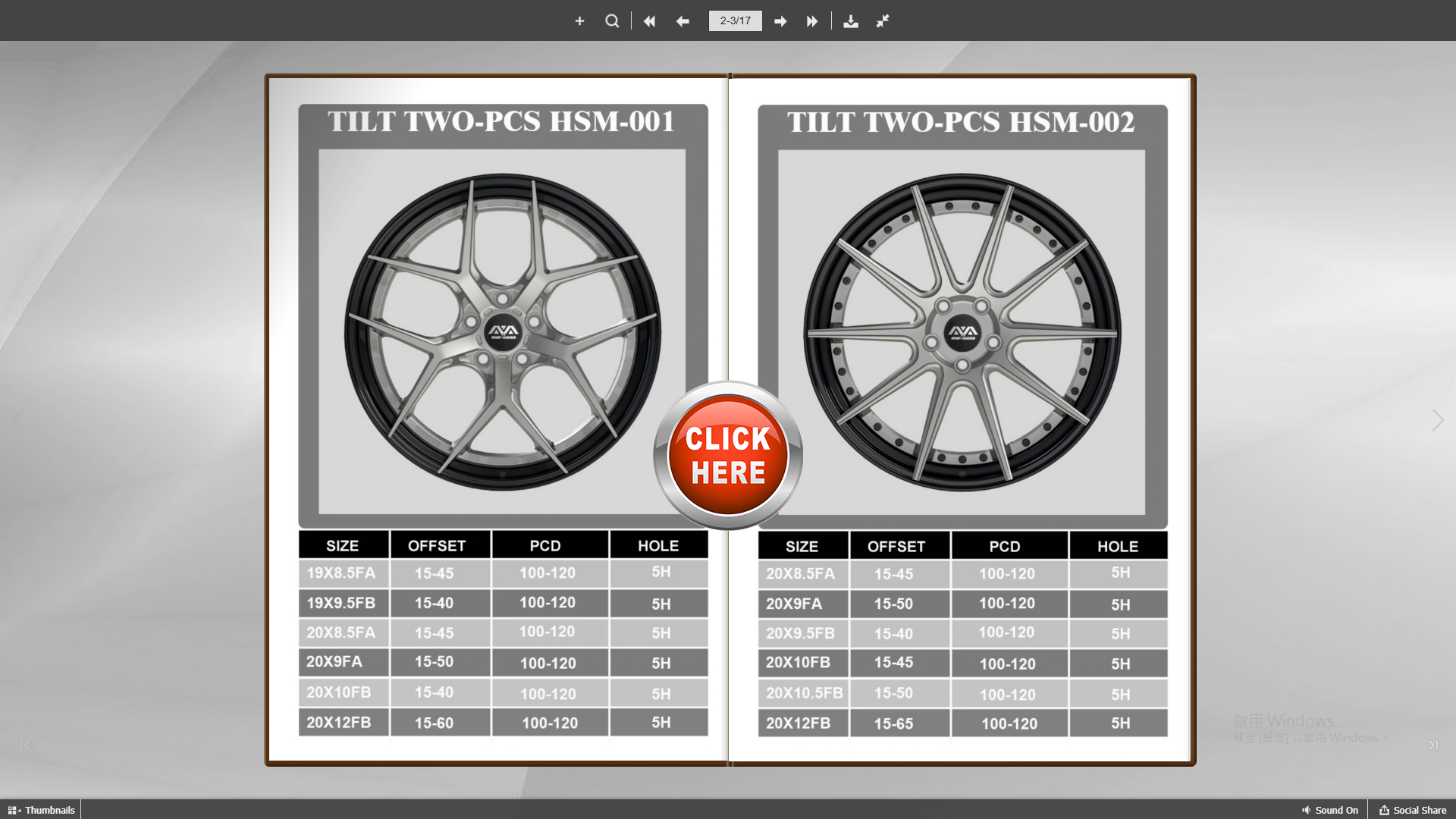The image size is (1456, 819).
Task: Click the zoom in plus icon
Action: (x=579, y=21)
